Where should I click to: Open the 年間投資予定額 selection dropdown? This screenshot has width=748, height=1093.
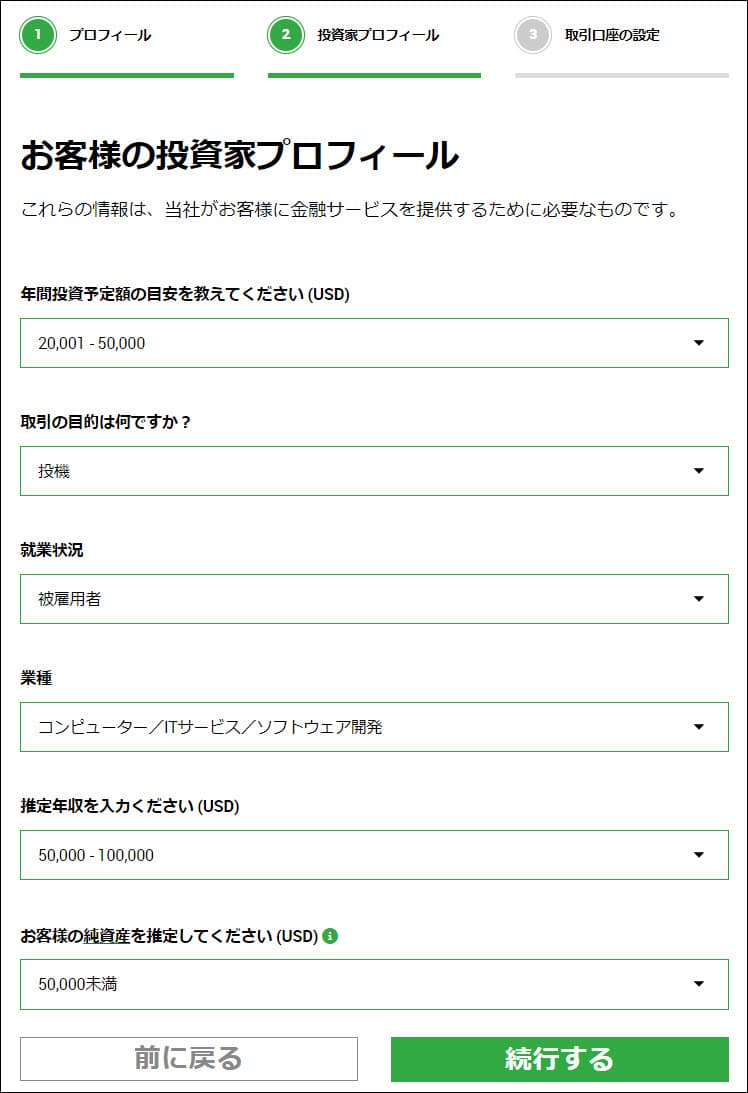point(374,343)
